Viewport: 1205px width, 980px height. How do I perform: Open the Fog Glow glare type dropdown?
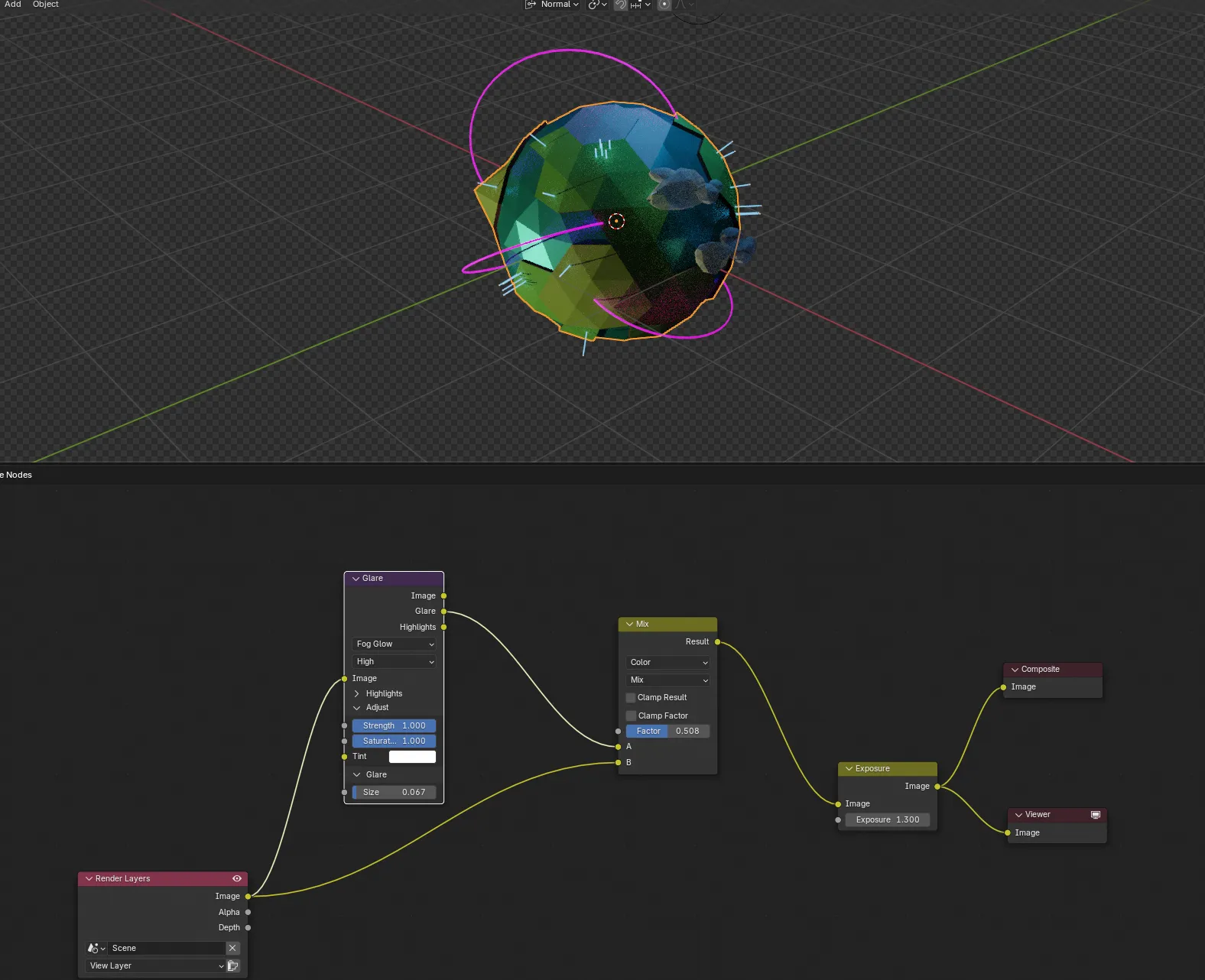coord(395,644)
